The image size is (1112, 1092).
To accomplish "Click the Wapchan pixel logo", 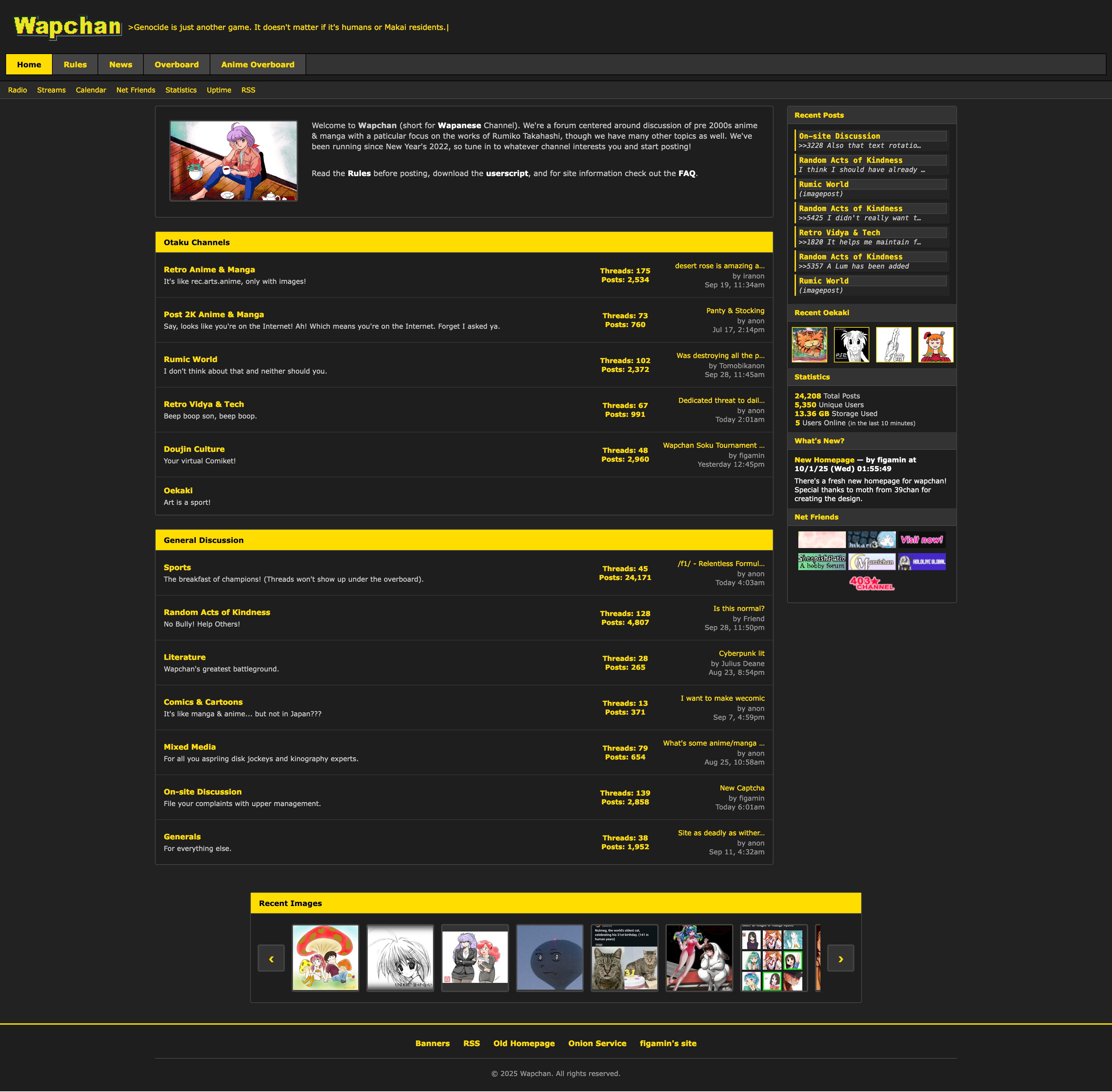I will pyautogui.click(x=68, y=27).
